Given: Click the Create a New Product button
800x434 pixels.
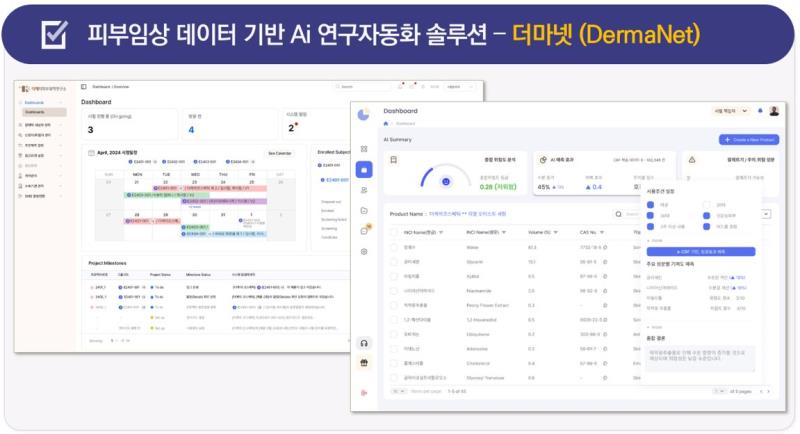Looking at the screenshot, I should [748, 140].
